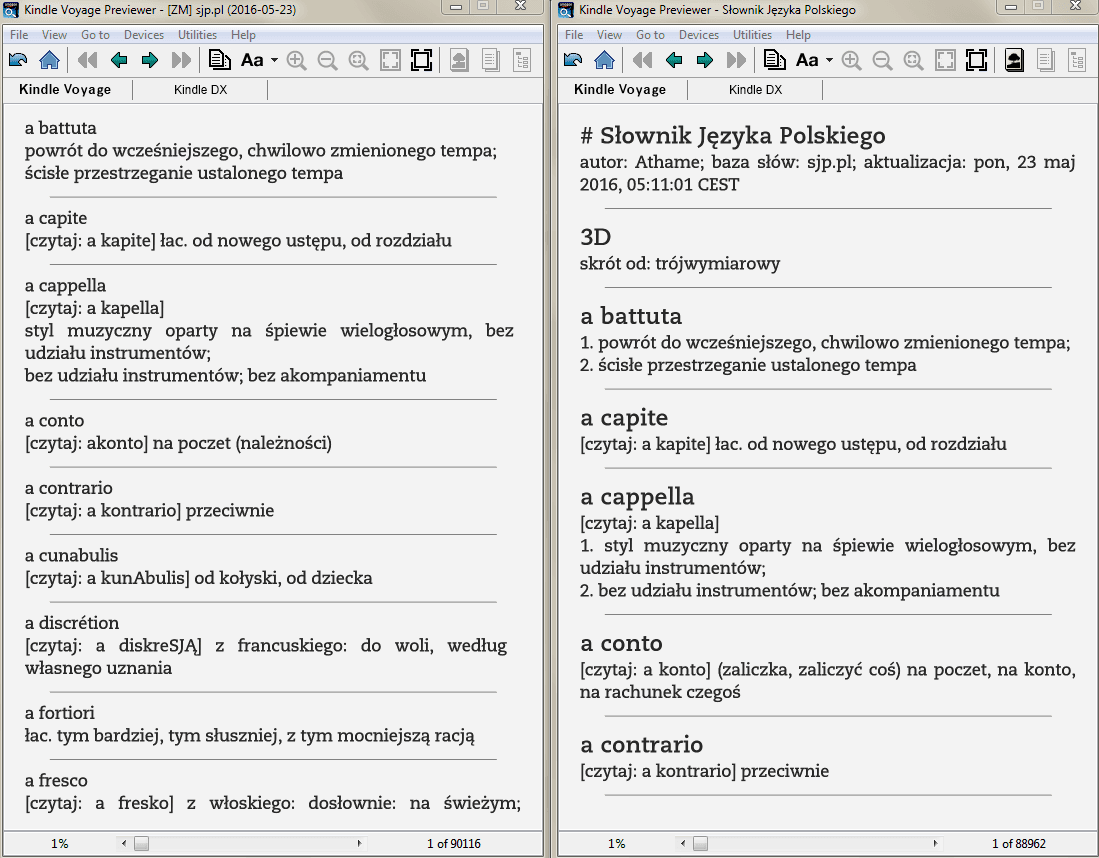Open the Aa font dropdown arrow in right window
Image resolution: width=1099 pixels, height=858 pixels.
829,60
